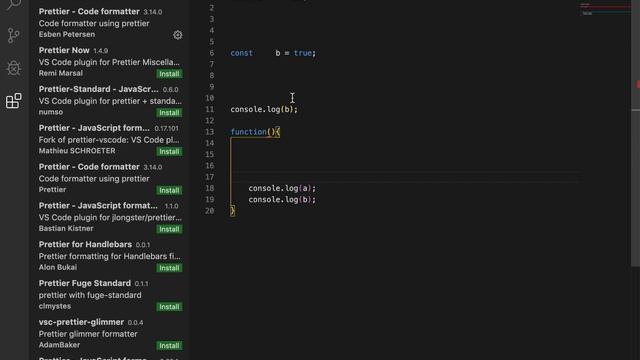Open the Extensions view icon
Image resolution: width=640 pixels, height=360 pixels.
13,101
